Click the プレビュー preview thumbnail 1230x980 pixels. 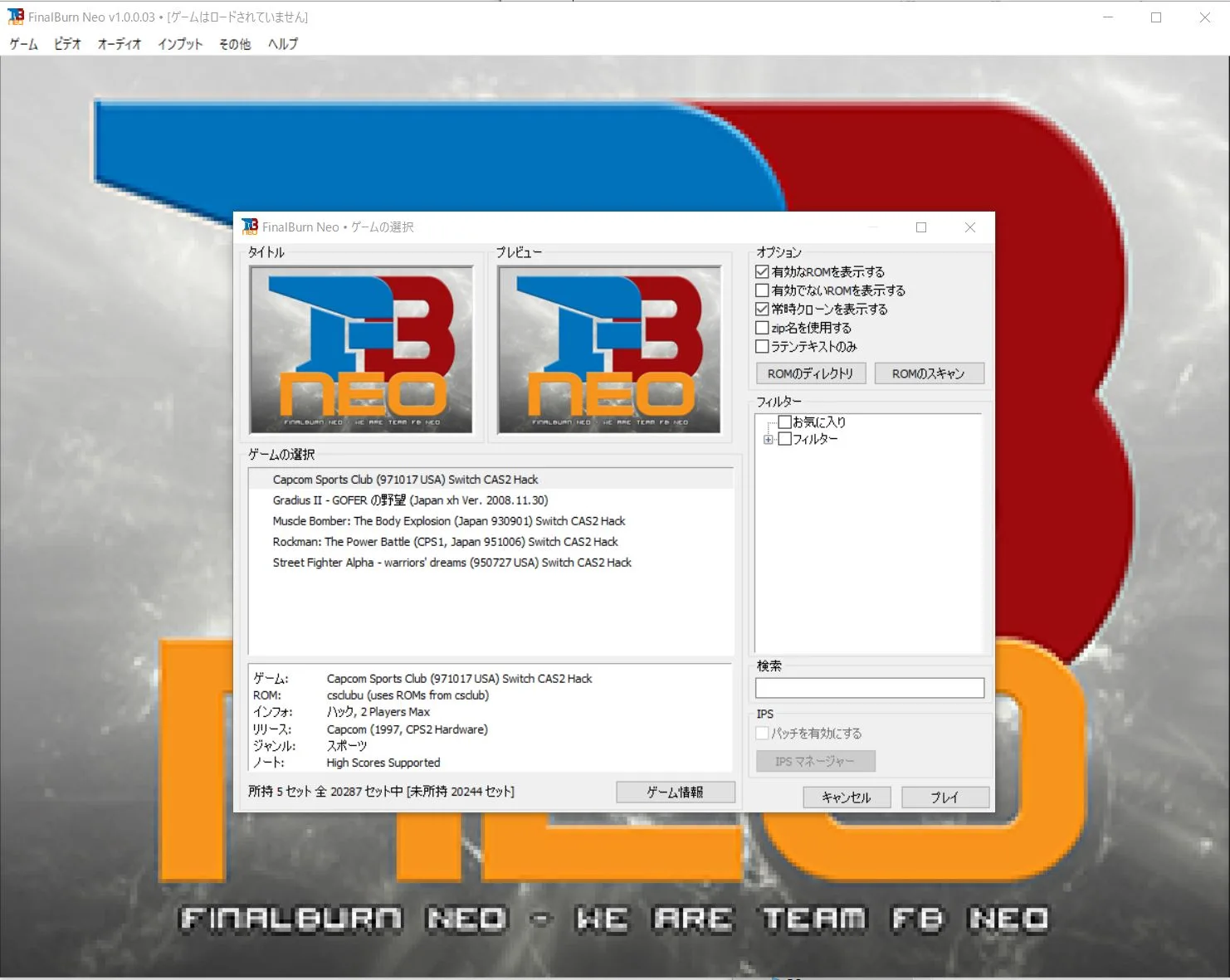click(x=609, y=350)
